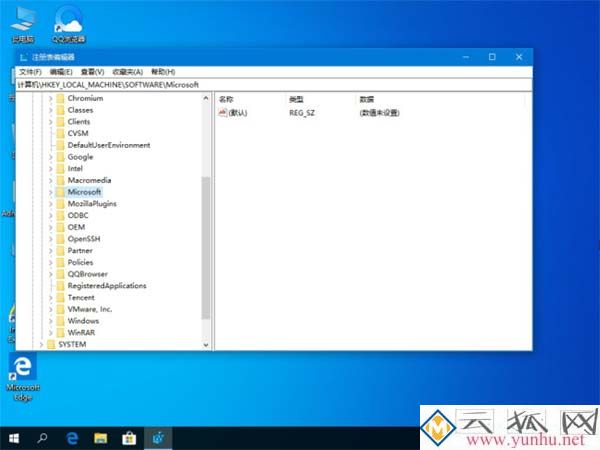Select the VMware, Inc. key
The image size is (600, 450).
(x=90, y=309)
